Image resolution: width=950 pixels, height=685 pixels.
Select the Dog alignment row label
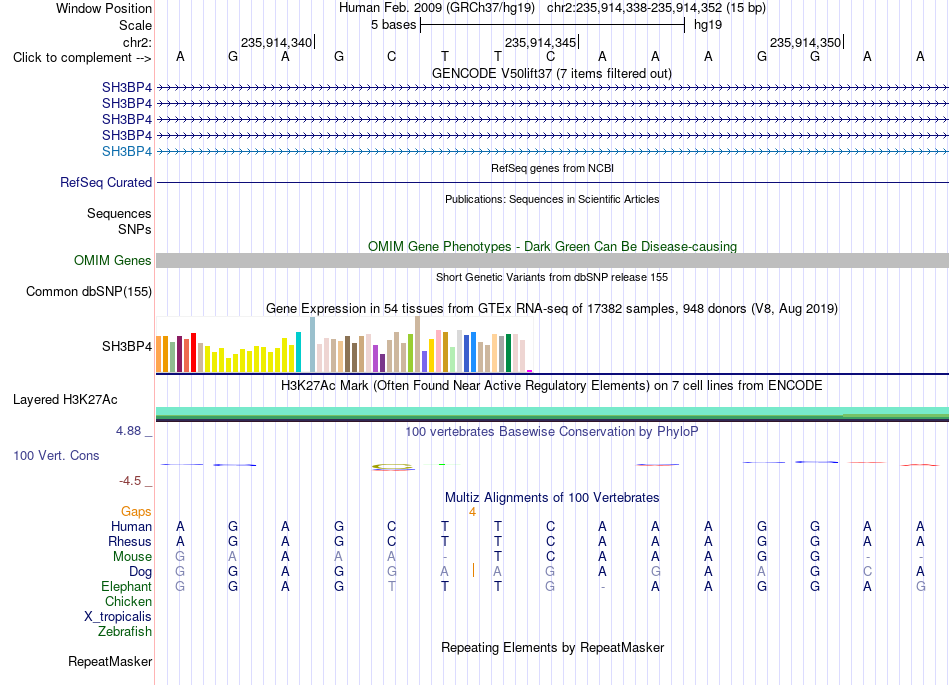[x=140, y=572]
